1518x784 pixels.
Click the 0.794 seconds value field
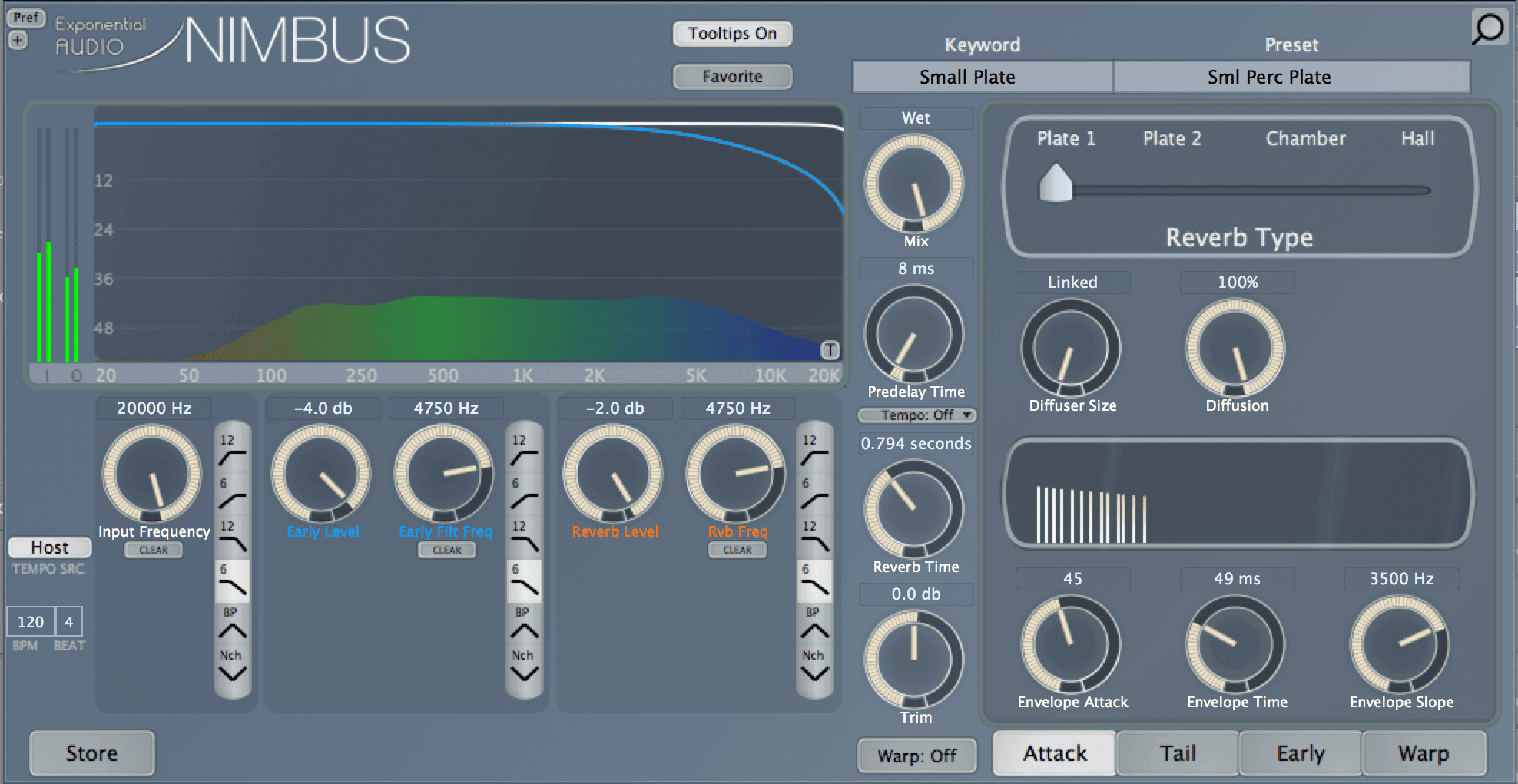[916, 444]
